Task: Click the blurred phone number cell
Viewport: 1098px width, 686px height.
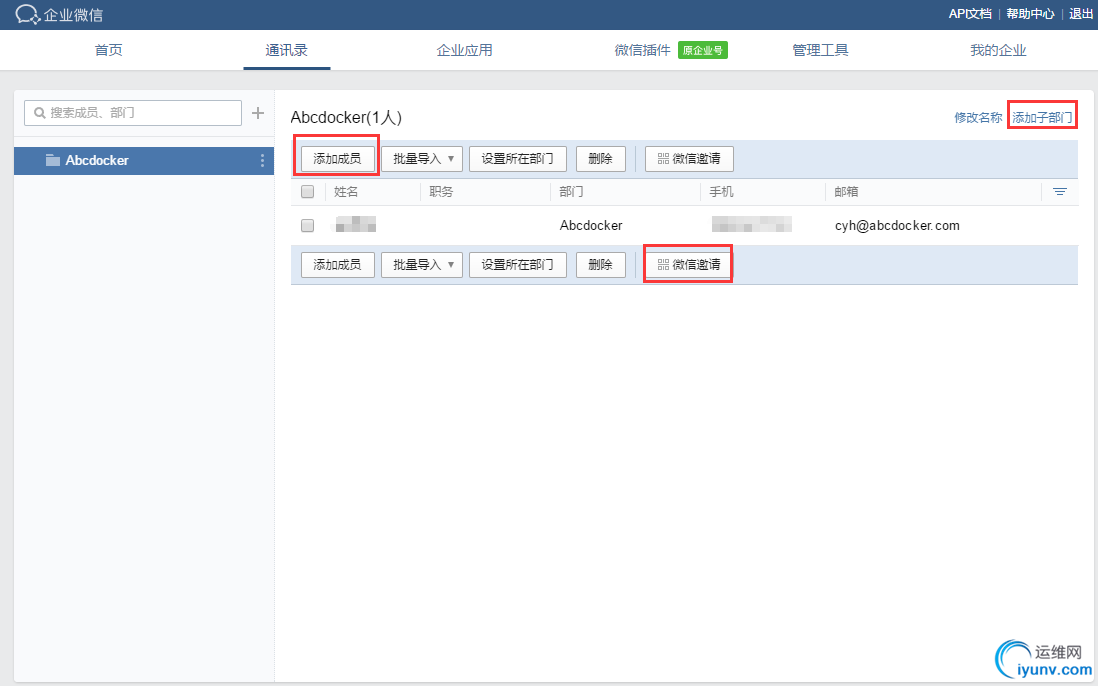Action: pos(751,225)
